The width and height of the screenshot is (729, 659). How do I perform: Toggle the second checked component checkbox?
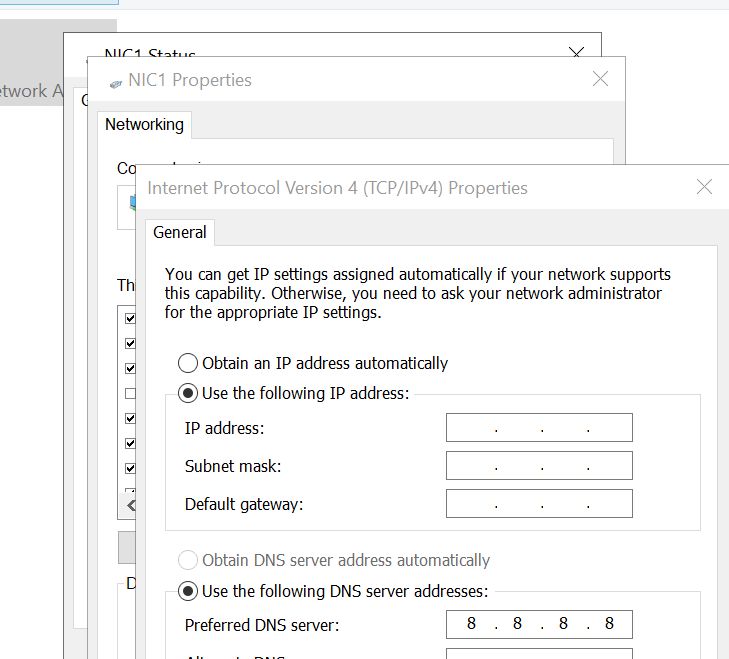point(130,343)
